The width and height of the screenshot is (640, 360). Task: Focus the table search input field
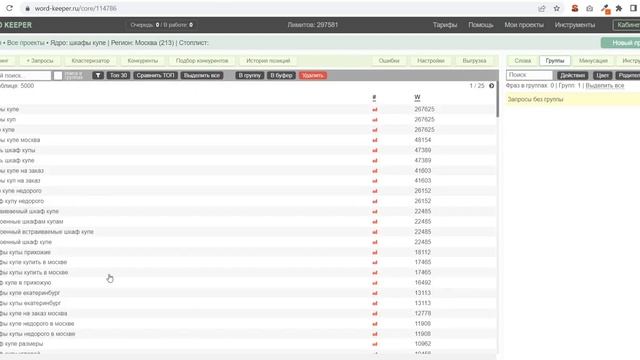point(24,76)
